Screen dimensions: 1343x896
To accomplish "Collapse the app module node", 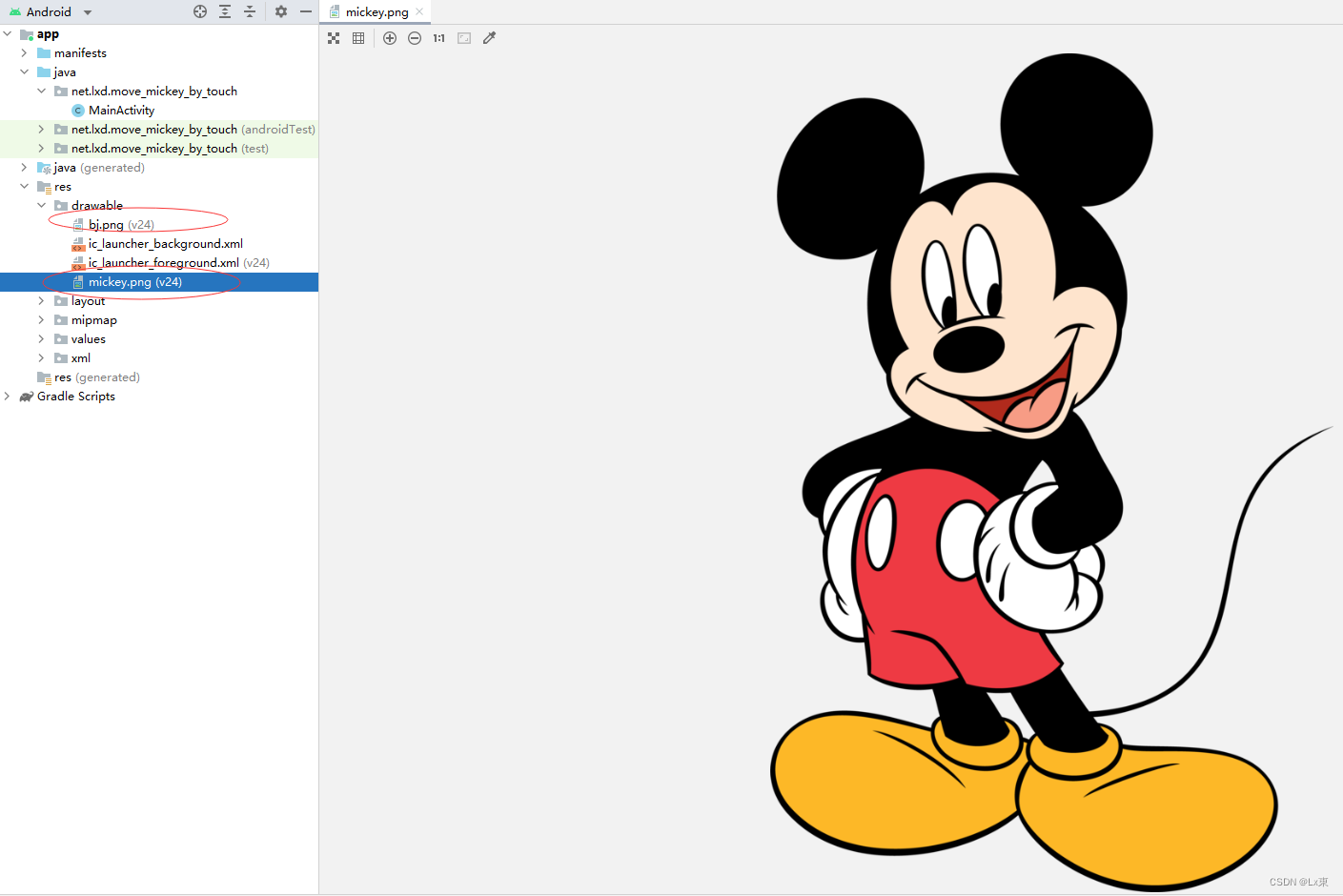I will (x=8, y=34).
